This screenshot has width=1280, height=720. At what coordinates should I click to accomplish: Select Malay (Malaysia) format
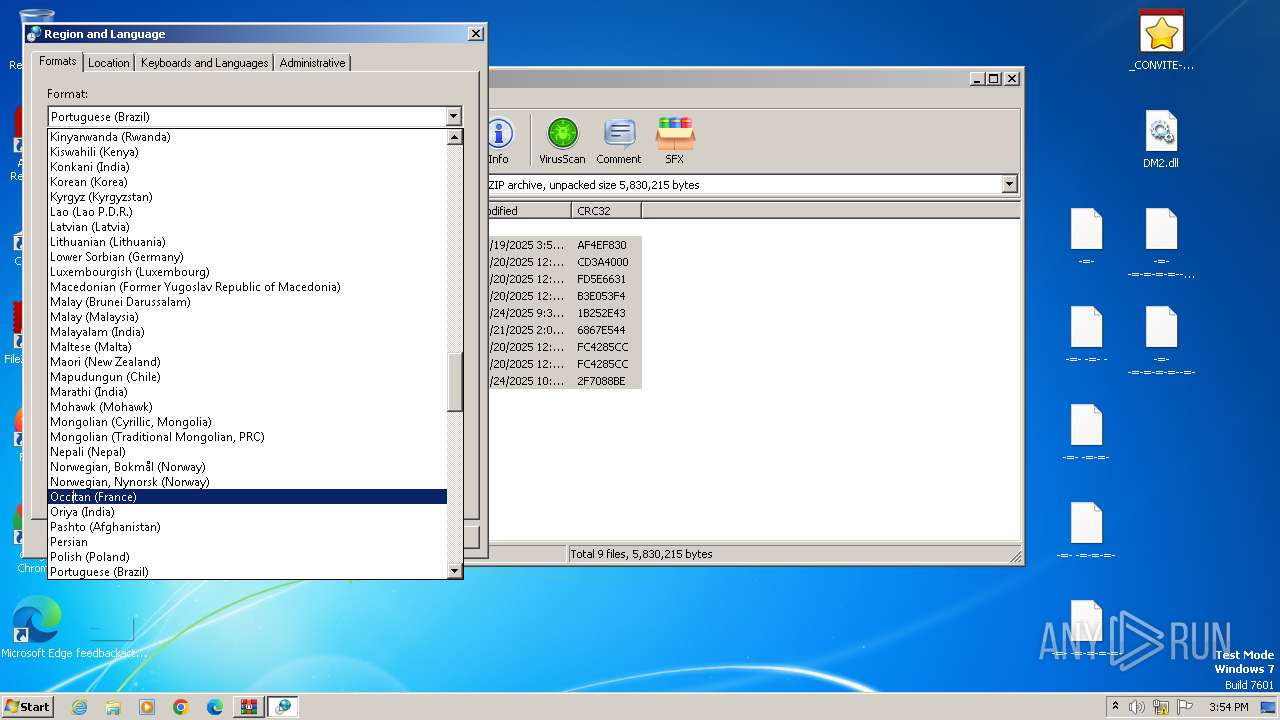point(247,317)
